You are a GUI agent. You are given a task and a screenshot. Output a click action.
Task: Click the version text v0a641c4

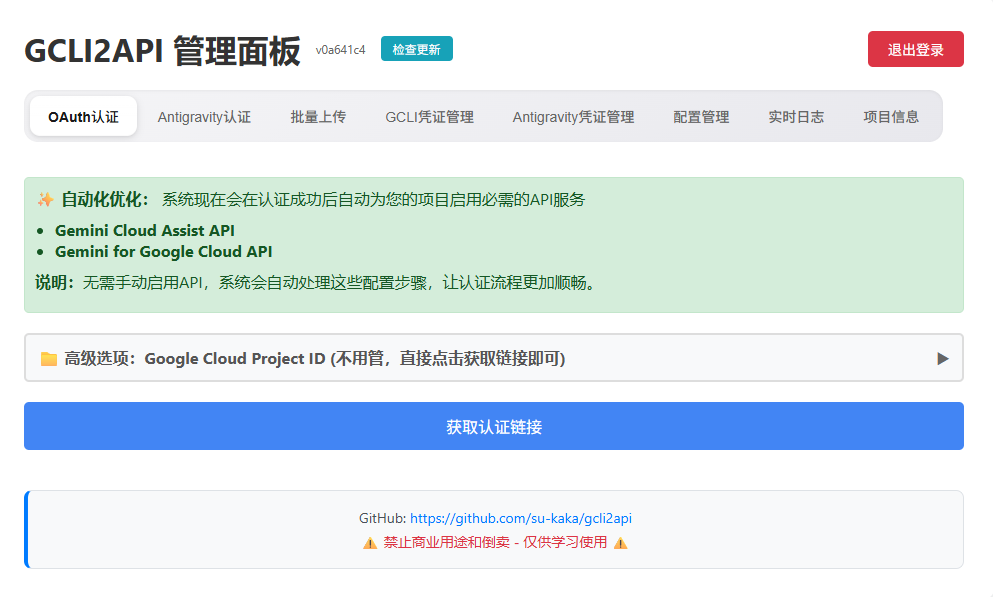click(341, 50)
